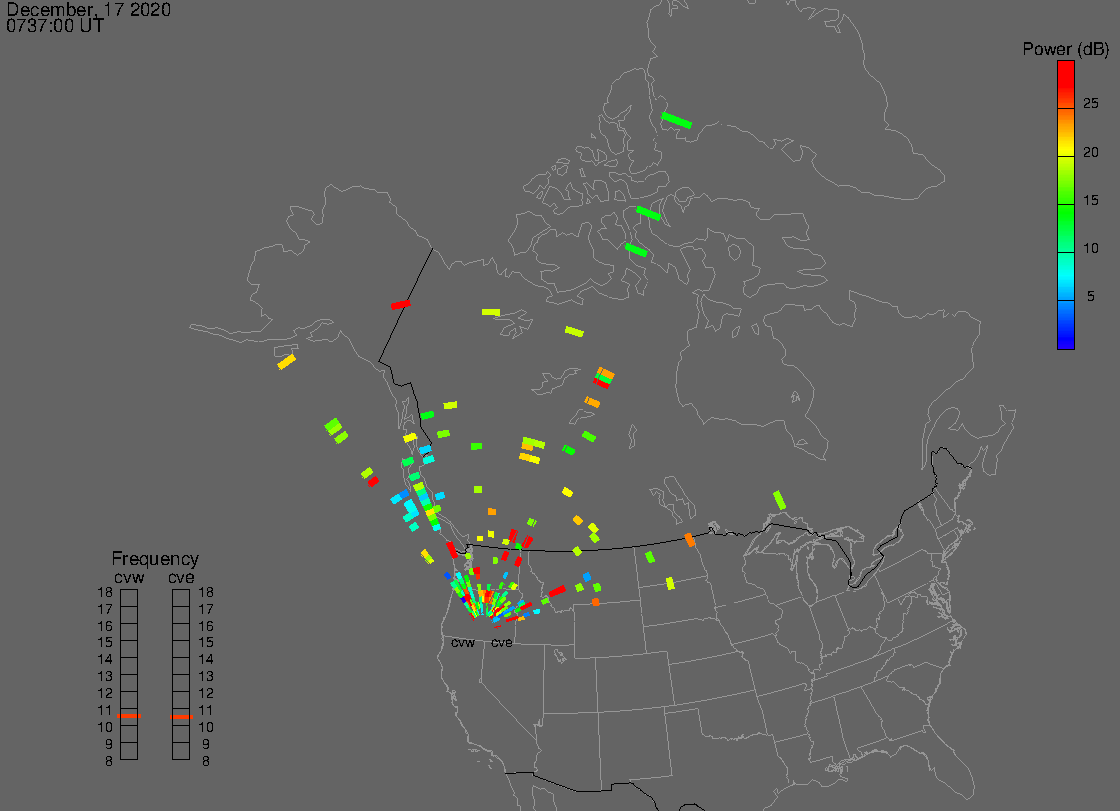Viewport: 1120px width, 811px height.
Task: Click the cvw column header under Frequency
Action: pos(129,577)
